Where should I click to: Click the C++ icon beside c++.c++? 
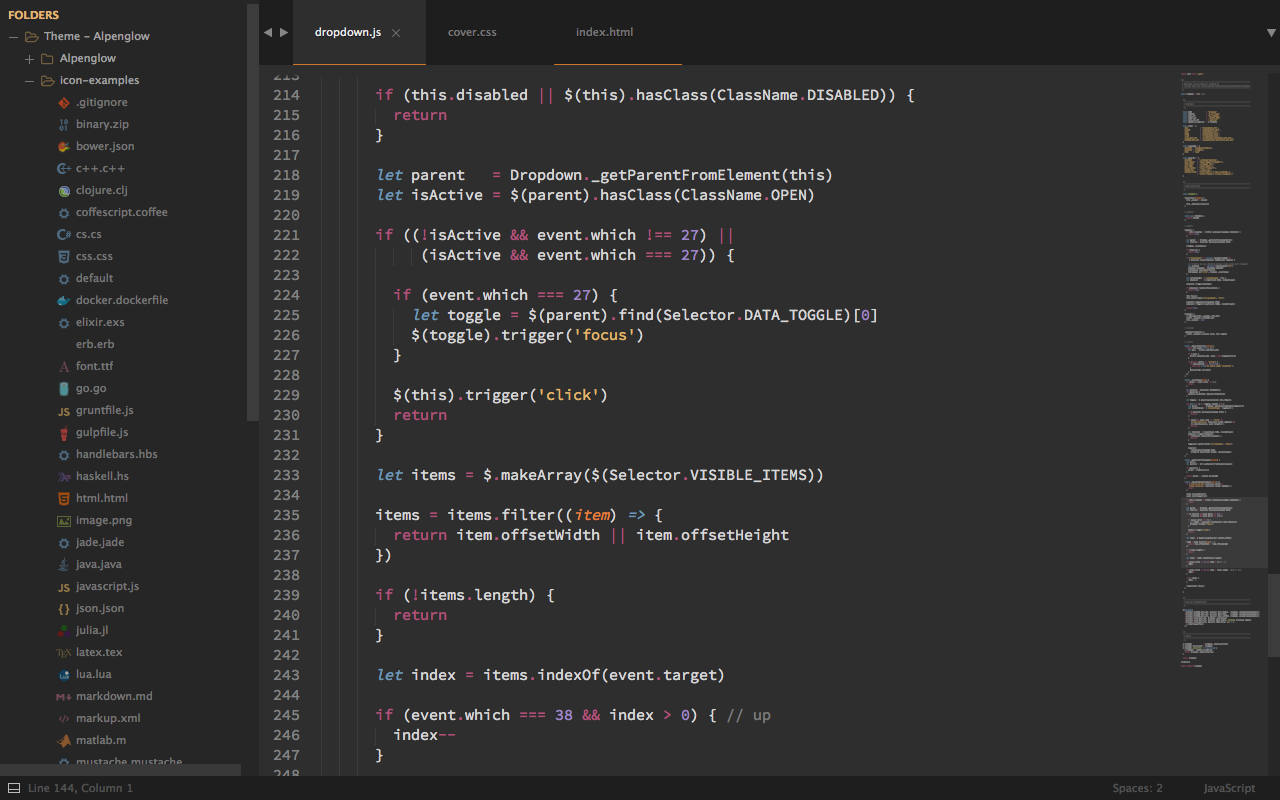pos(64,168)
